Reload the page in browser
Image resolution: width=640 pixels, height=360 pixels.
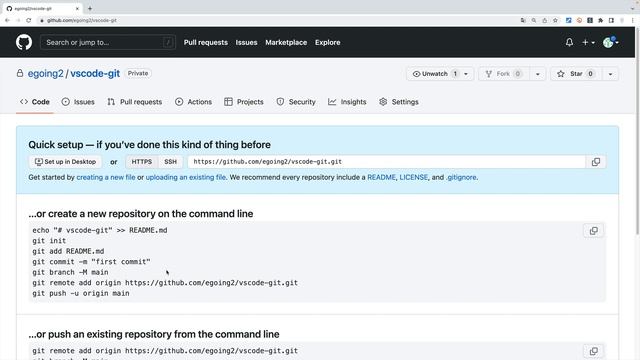[x=29, y=20]
